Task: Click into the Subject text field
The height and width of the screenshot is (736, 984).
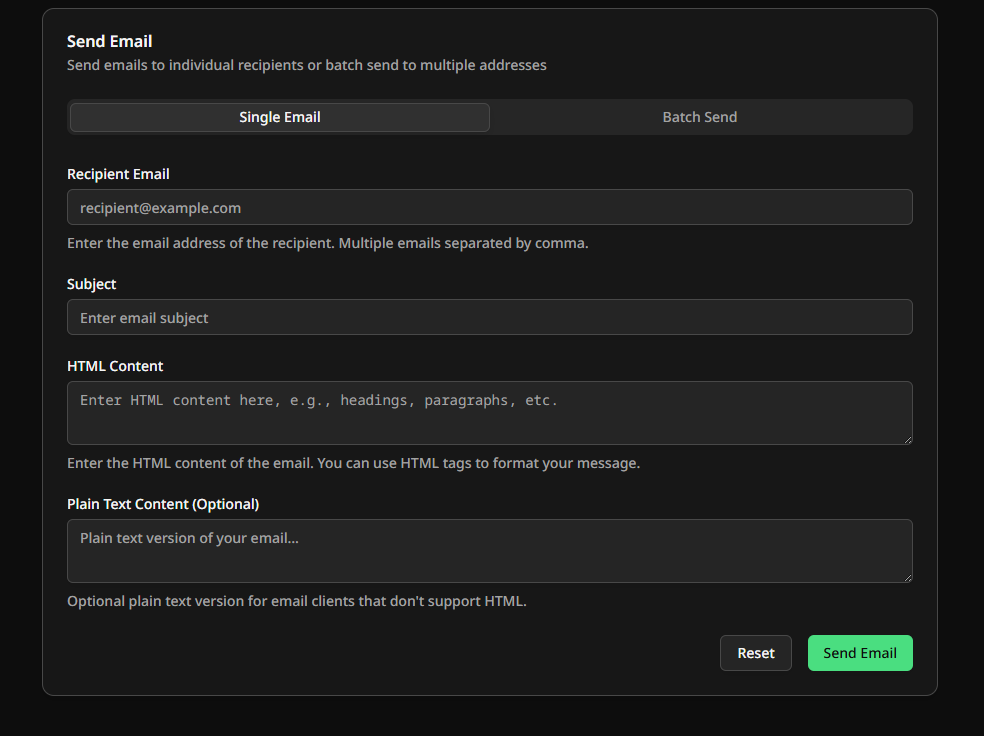Action: coord(489,317)
